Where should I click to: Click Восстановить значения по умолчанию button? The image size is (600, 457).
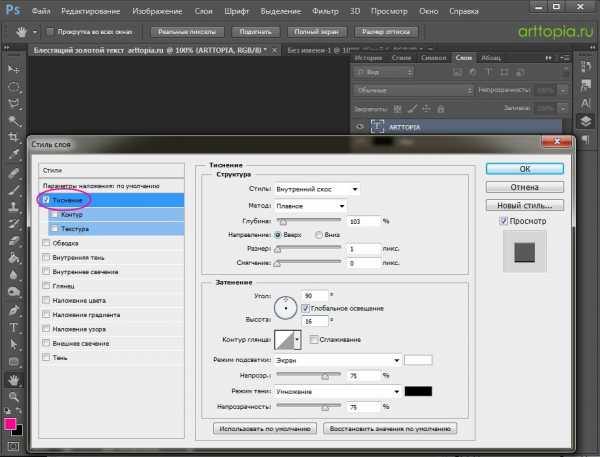point(390,429)
